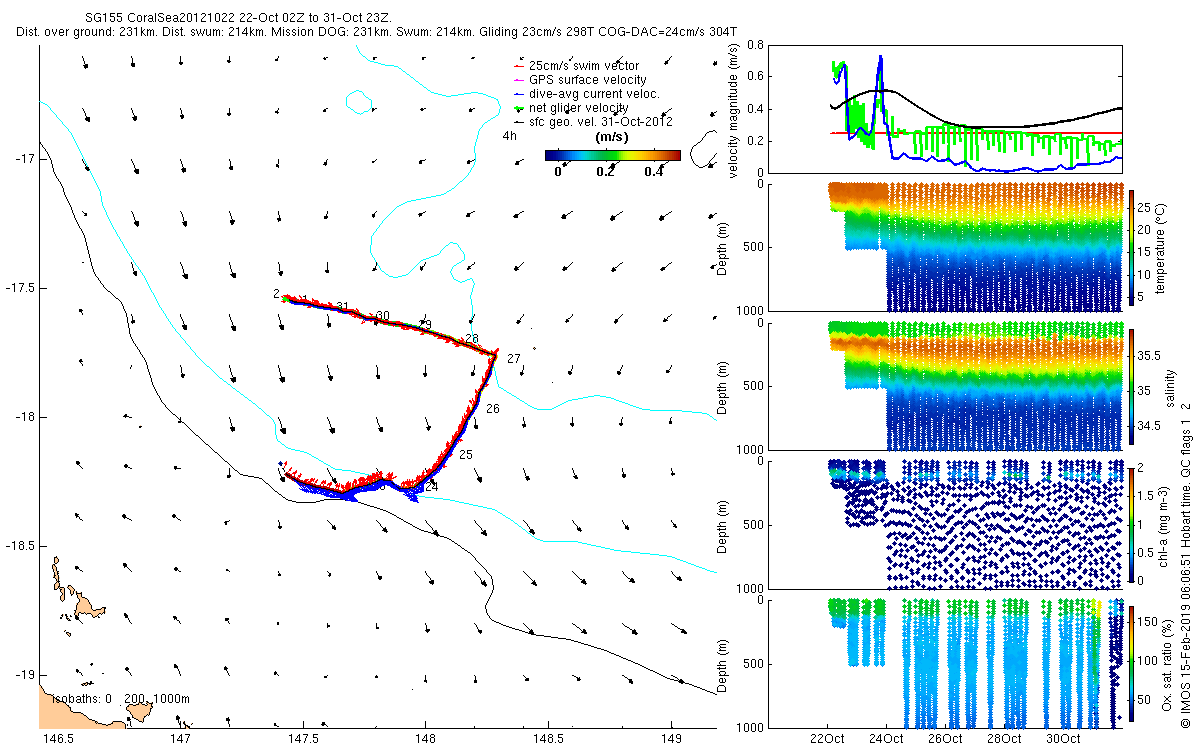Viewport: 1200px width, 750px height.
Task: Select the 'GPS surface velocity' legend entry
Action: tap(578, 80)
